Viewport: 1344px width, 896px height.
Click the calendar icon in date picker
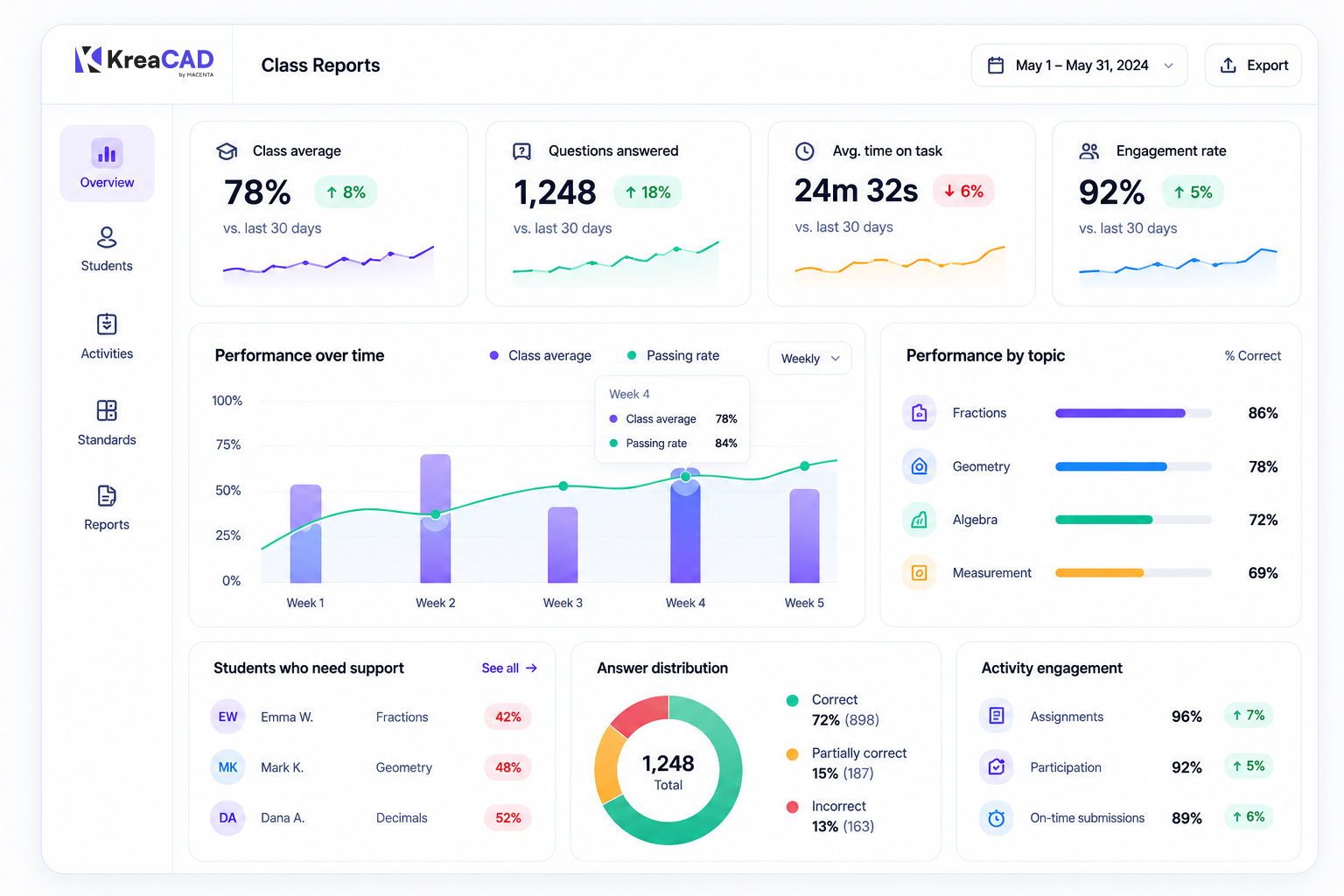click(996, 66)
